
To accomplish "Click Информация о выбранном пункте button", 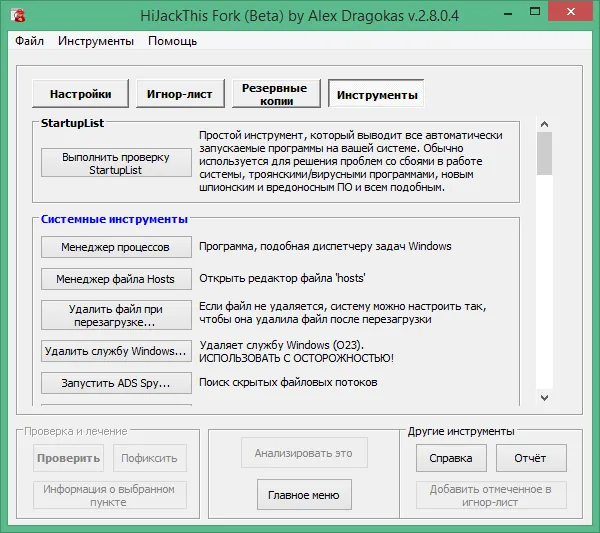I will click(x=110, y=495).
